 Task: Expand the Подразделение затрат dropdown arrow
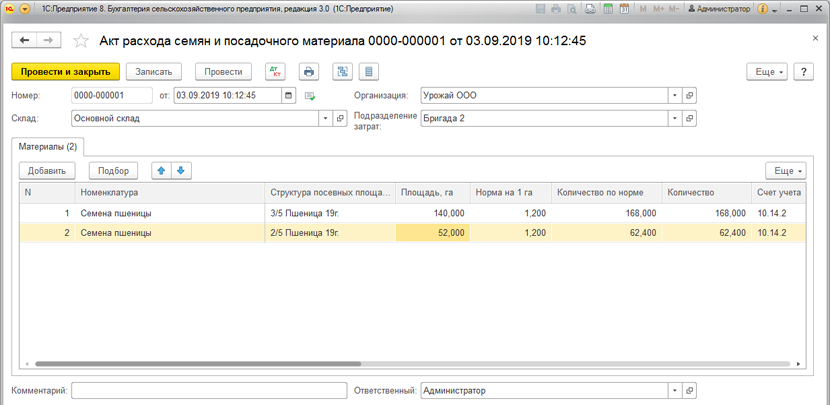tap(675, 119)
